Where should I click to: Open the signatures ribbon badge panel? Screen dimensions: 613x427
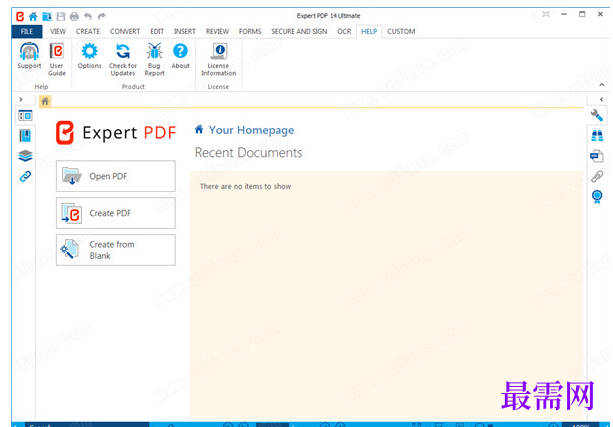pyautogui.click(x=597, y=197)
